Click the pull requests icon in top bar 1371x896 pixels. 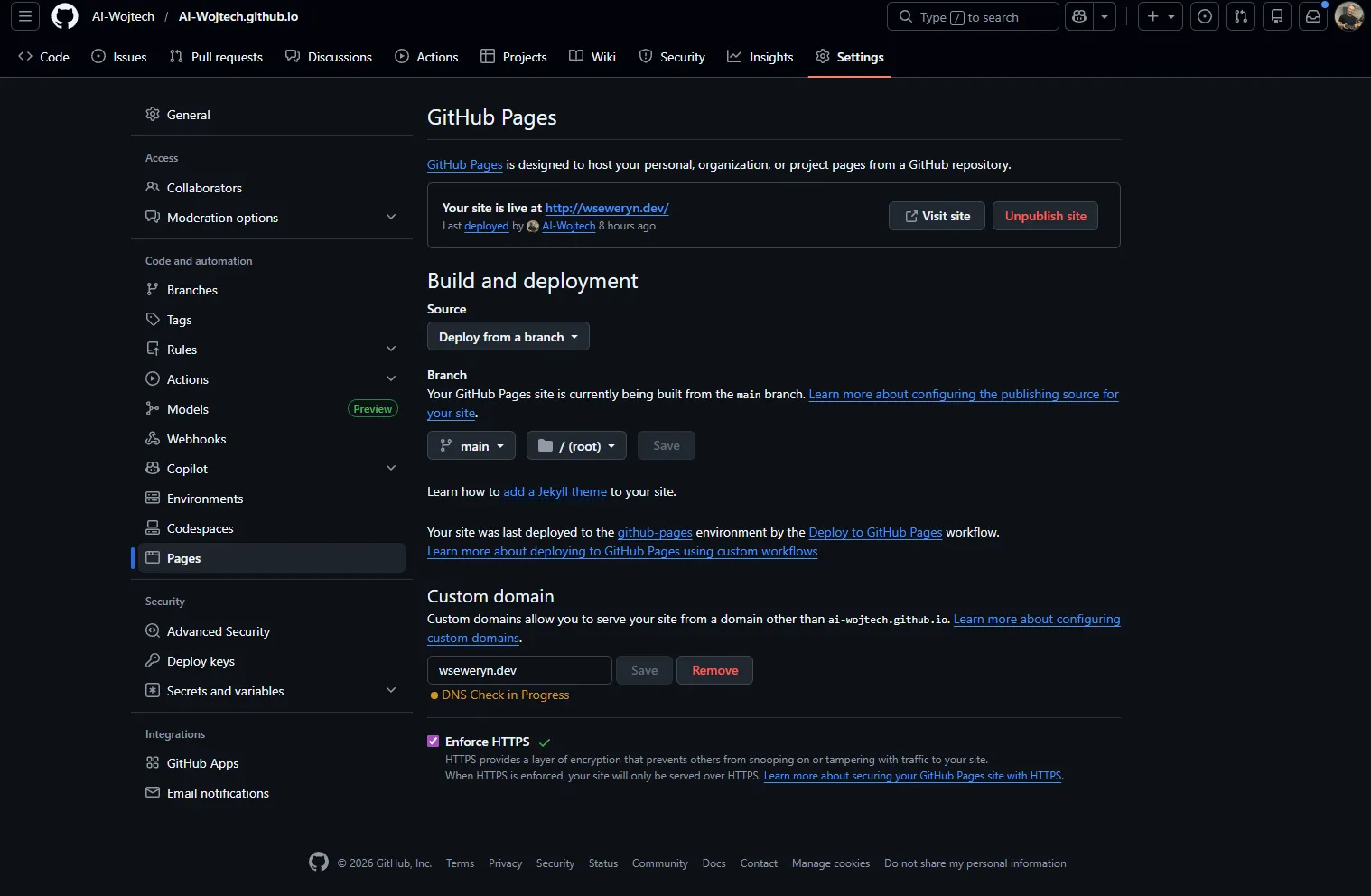[1240, 16]
